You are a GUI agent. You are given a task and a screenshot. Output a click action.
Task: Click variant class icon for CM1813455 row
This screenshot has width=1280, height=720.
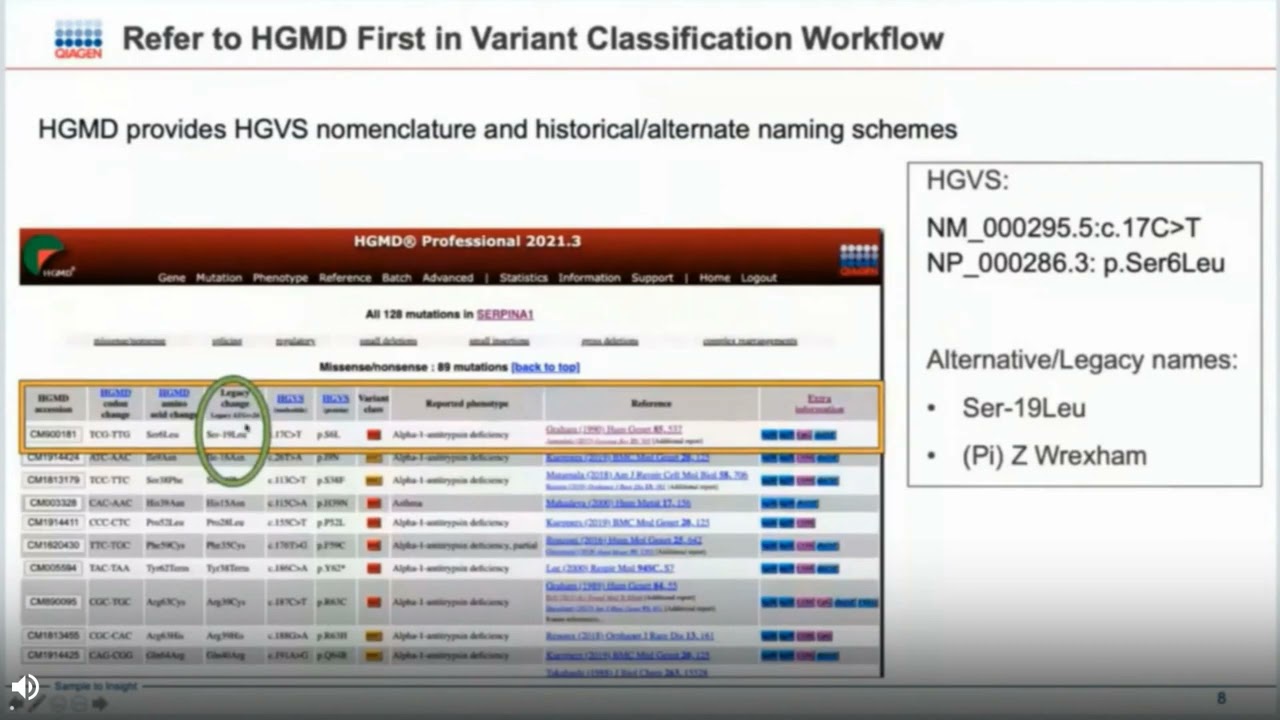point(373,636)
